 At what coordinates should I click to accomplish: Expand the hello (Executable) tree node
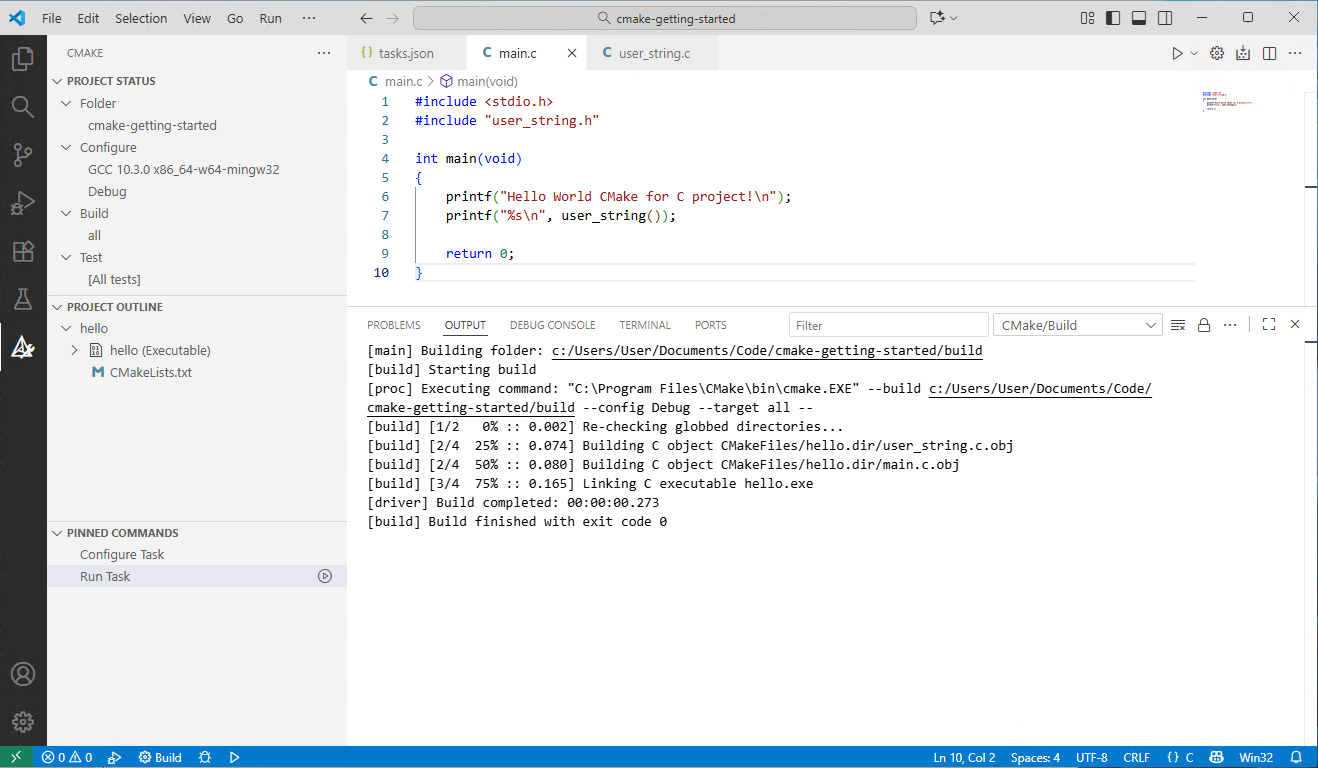[x=74, y=350]
